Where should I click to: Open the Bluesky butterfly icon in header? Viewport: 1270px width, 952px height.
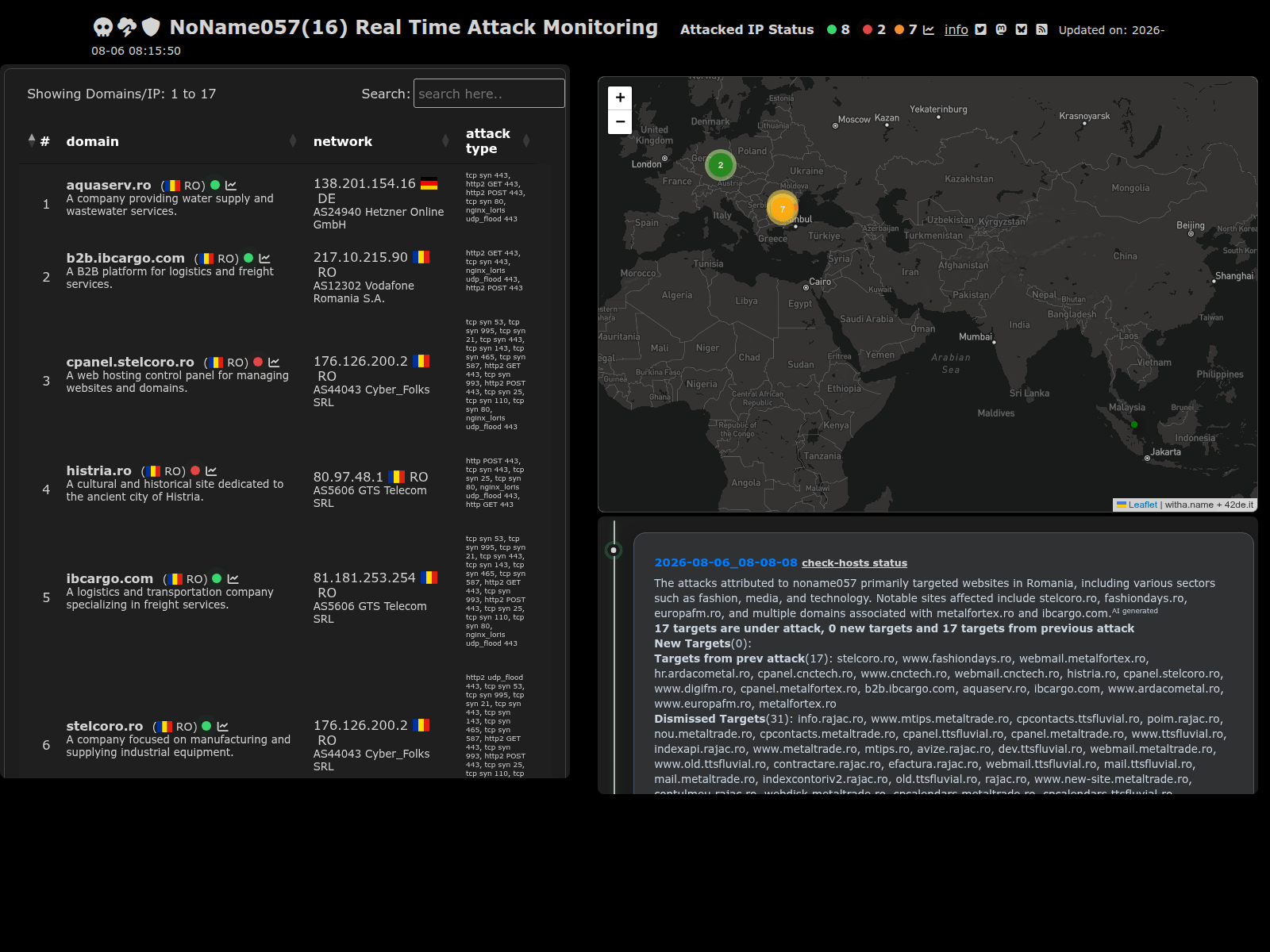1022,29
